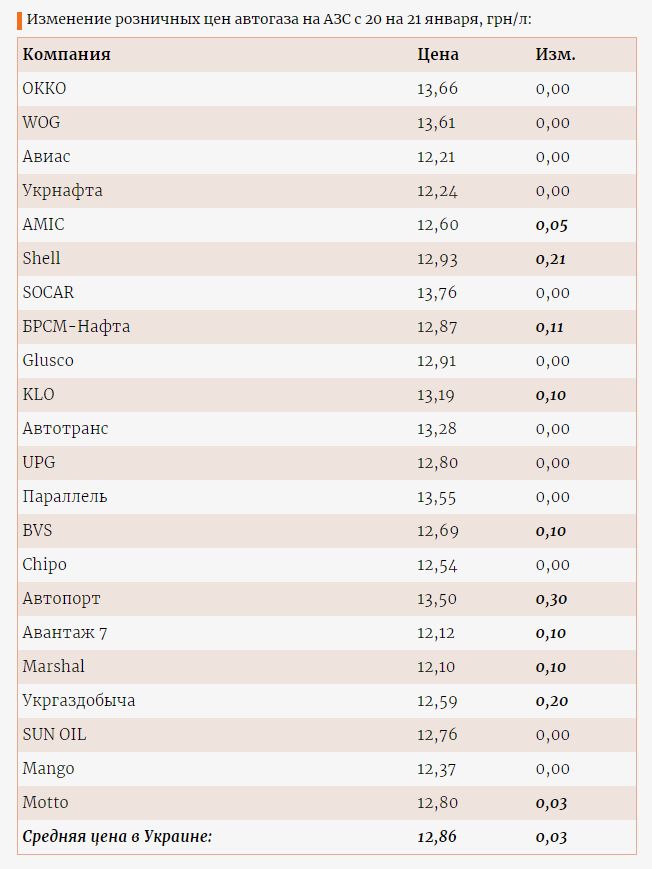
Task: Click SOCAR price 13,76
Action: coord(437,293)
